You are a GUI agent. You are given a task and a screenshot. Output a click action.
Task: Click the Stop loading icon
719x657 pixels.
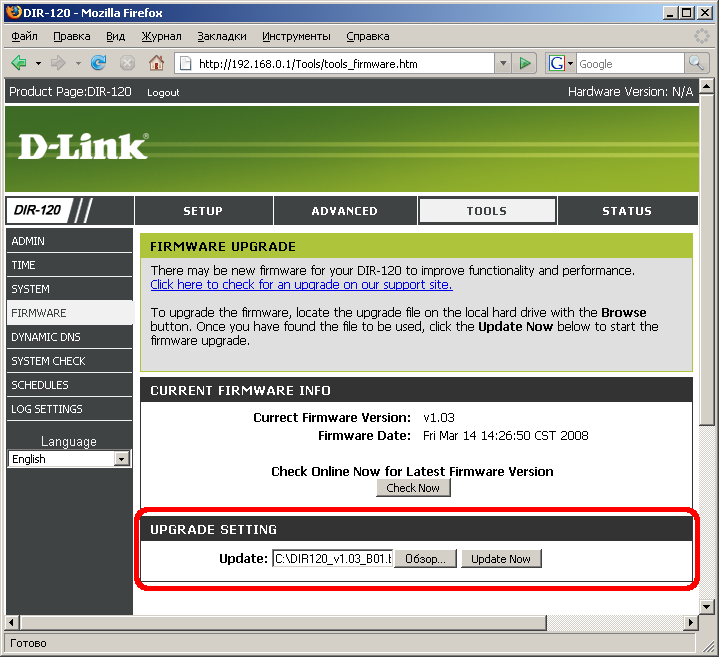(x=127, y=63)
